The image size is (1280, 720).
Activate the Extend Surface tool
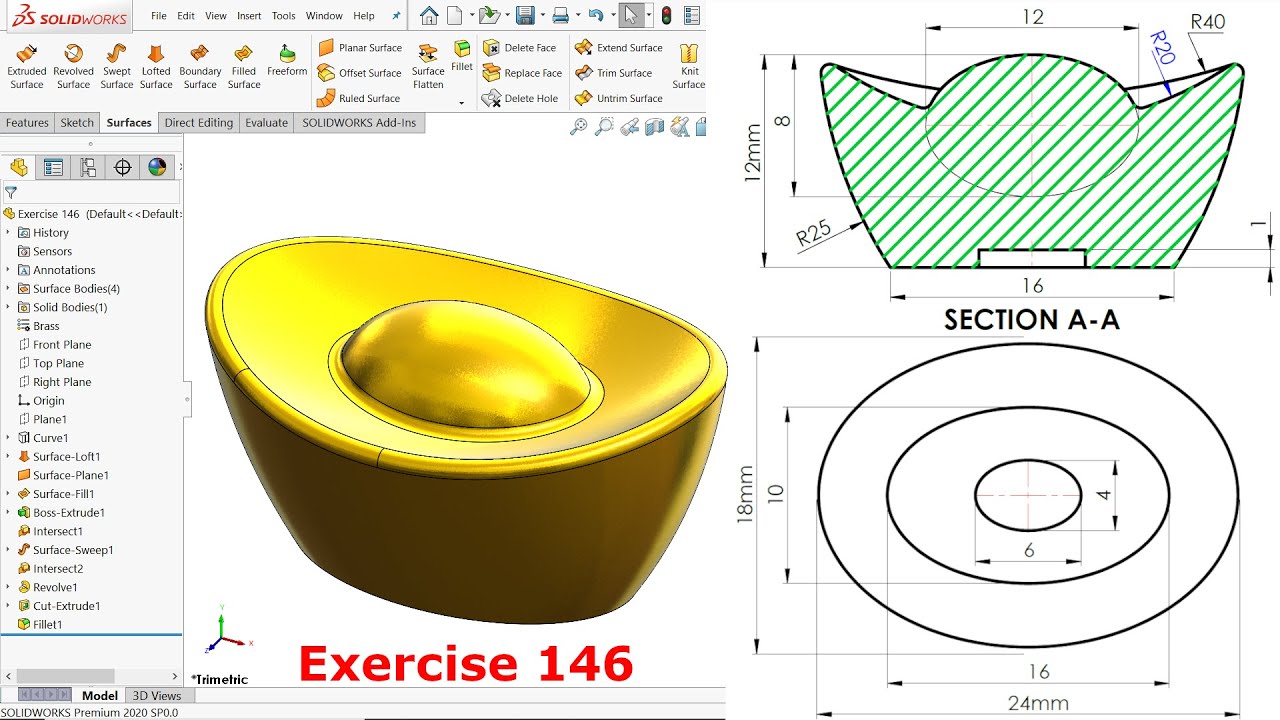coord(619,48)
